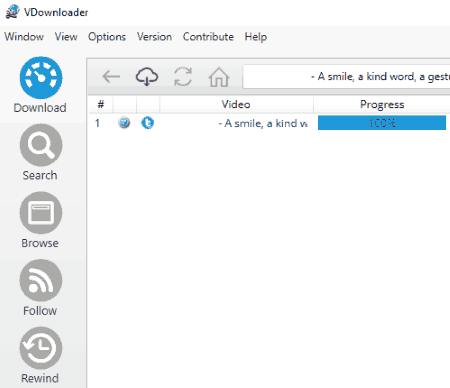Image resolution: width=450 pixels, height=388 pixels.
Task: Click the blue status icon in row 1
Action: [x=148, y=123]
